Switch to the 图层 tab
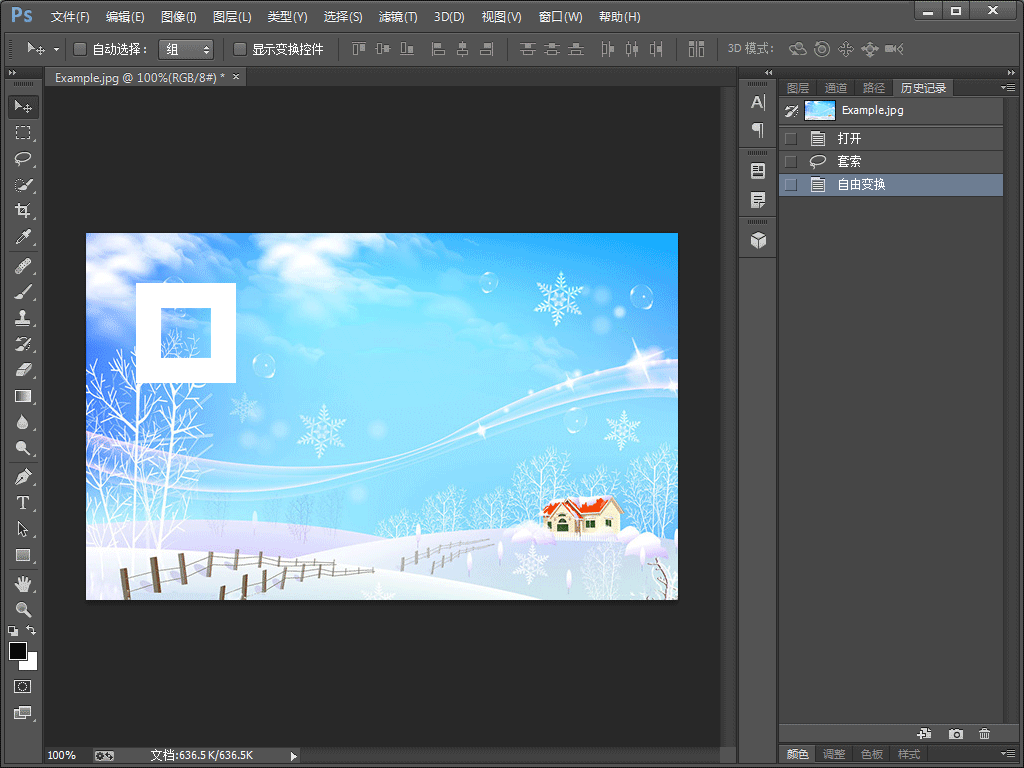Image resolution: width=1024 pixels, height=768 pixels. [x=797, y=88]
